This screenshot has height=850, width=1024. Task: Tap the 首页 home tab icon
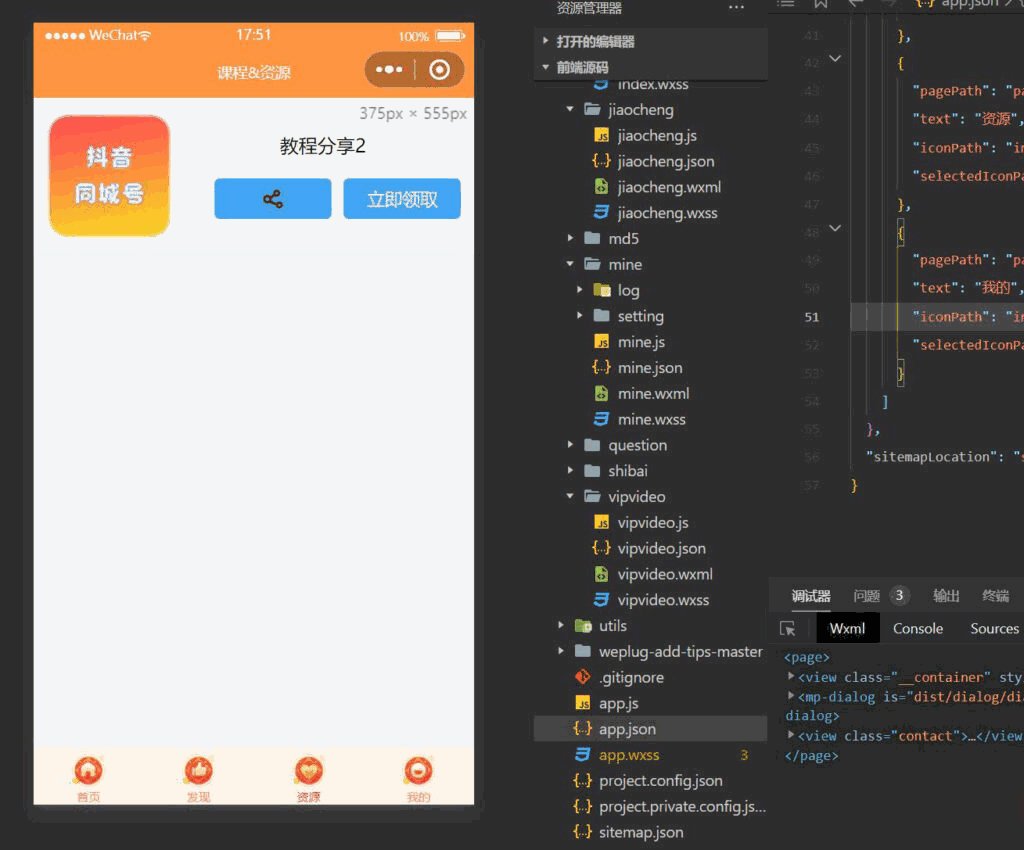click(89, 772)
